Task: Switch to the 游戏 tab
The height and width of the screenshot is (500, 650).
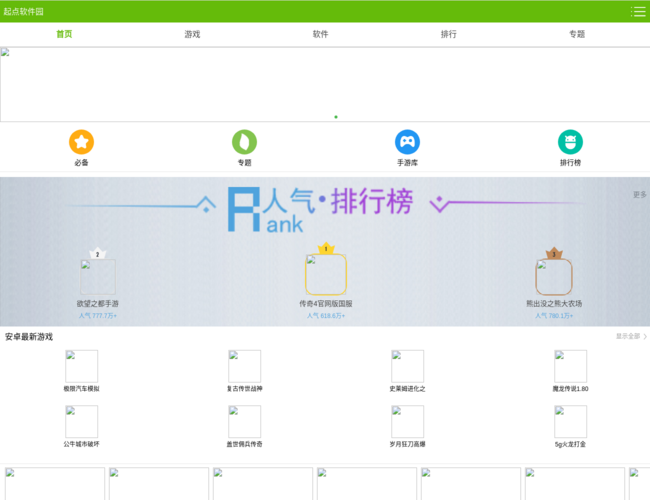Action: tap(192, 34)
